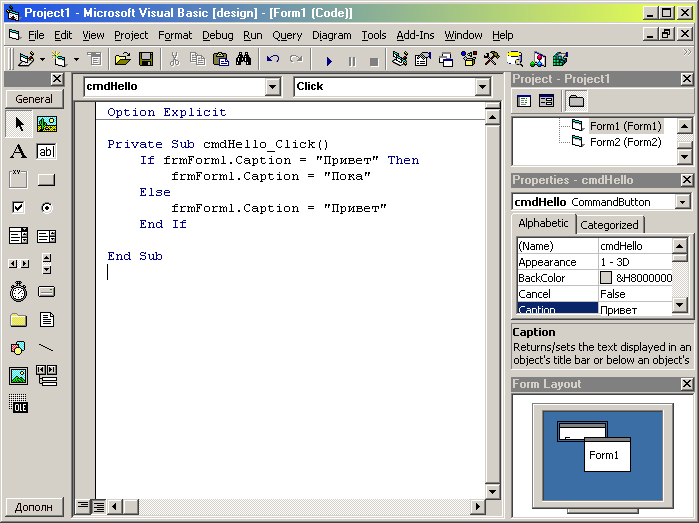Select the horizontal scrollbar control tool
The height and width of the screenshot is (523, 699).
(19, 264)
